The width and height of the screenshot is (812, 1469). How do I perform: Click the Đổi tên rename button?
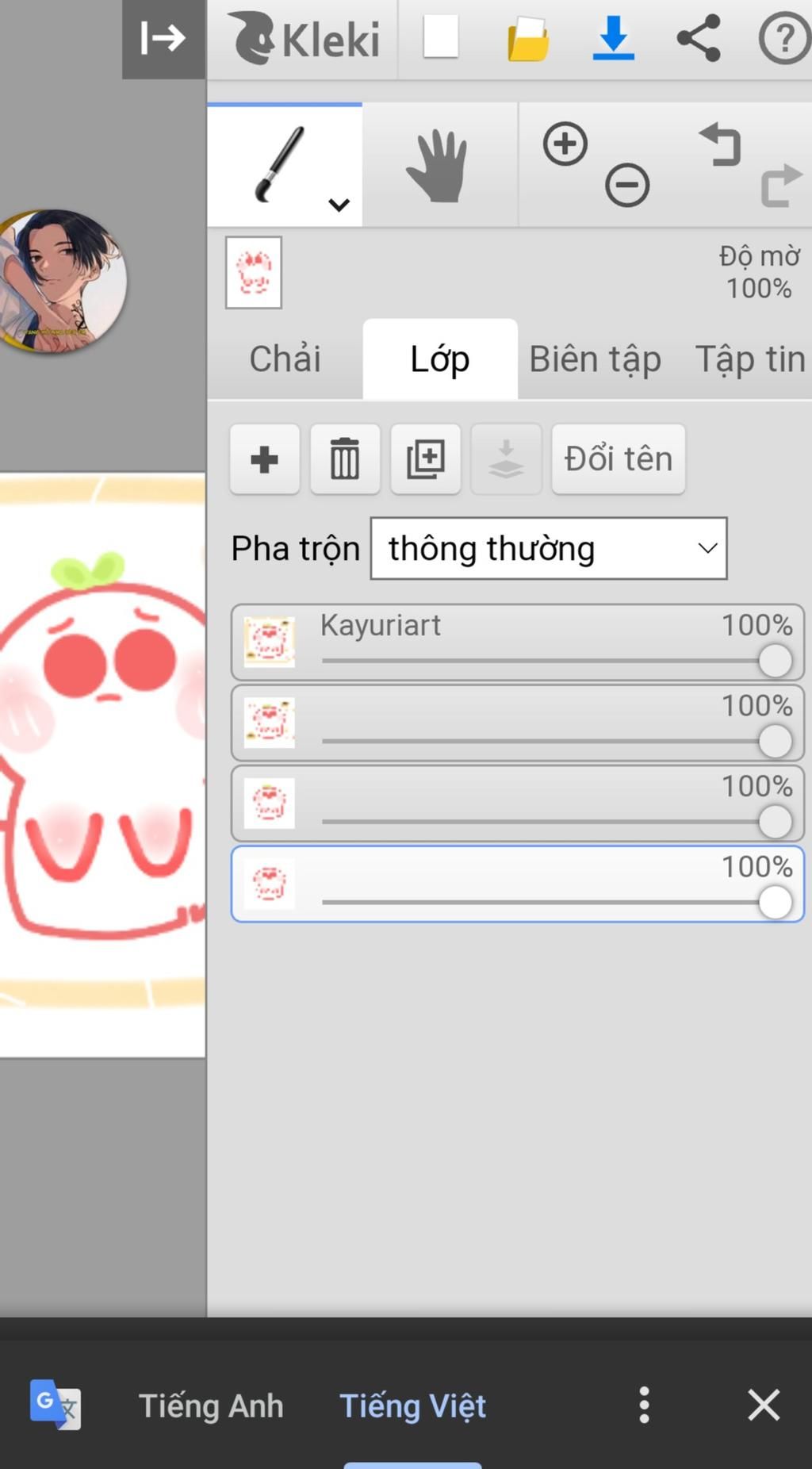point(619,459)
